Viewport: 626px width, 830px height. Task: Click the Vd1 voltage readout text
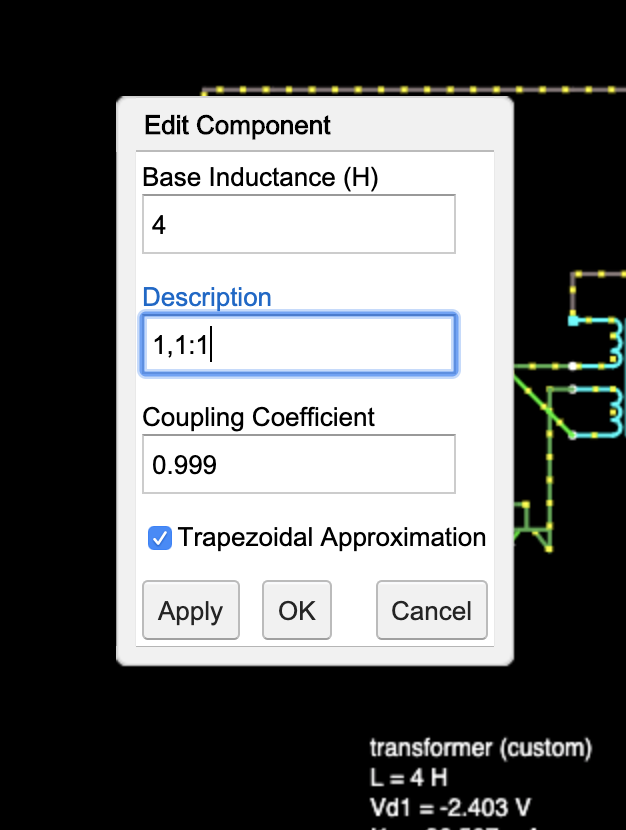click(x=450, y=807)
